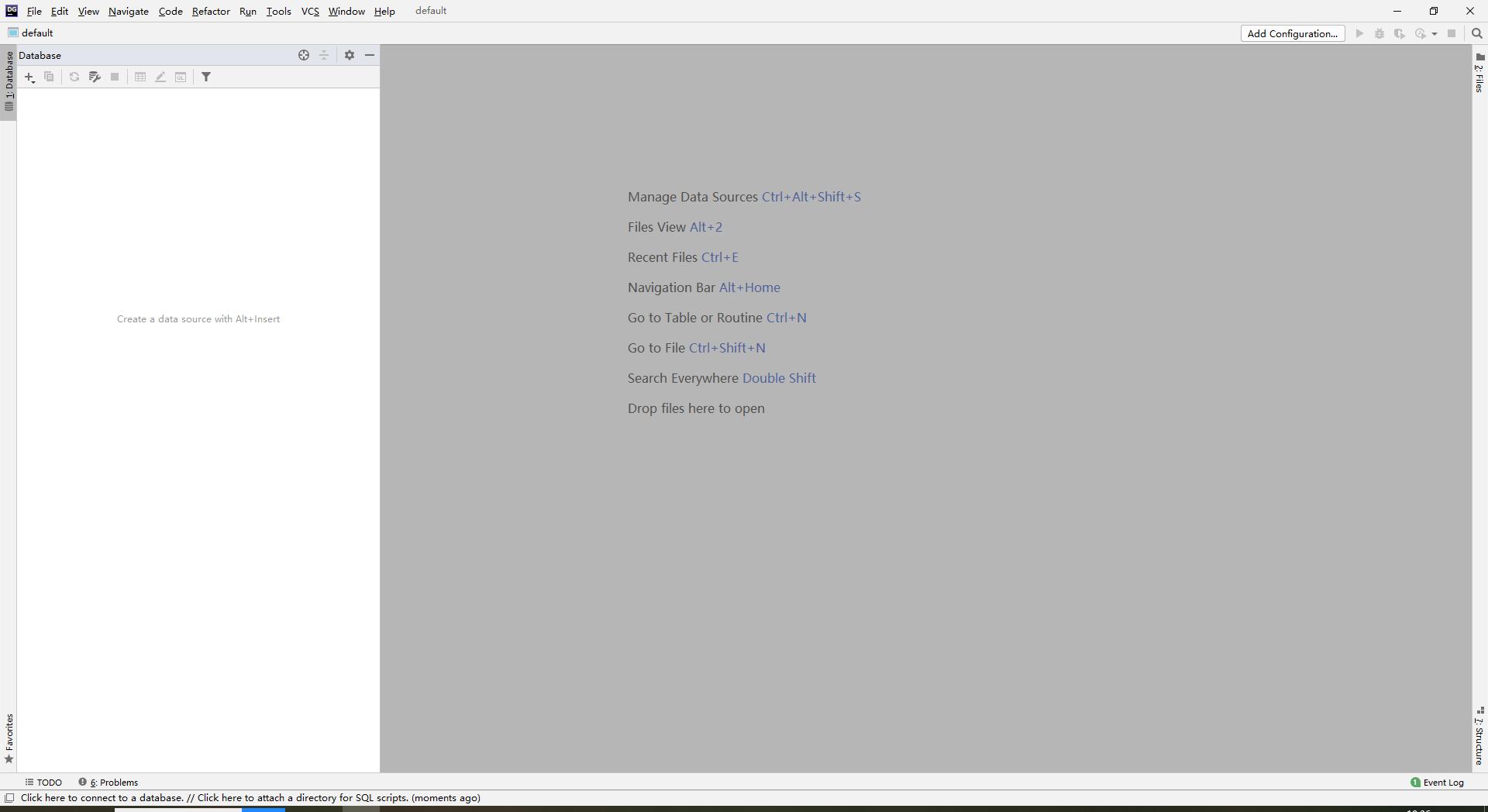This screenshot has width=1488, height=812.
Task: Click 'Drop files here to open' text
Action: (696, 408)
